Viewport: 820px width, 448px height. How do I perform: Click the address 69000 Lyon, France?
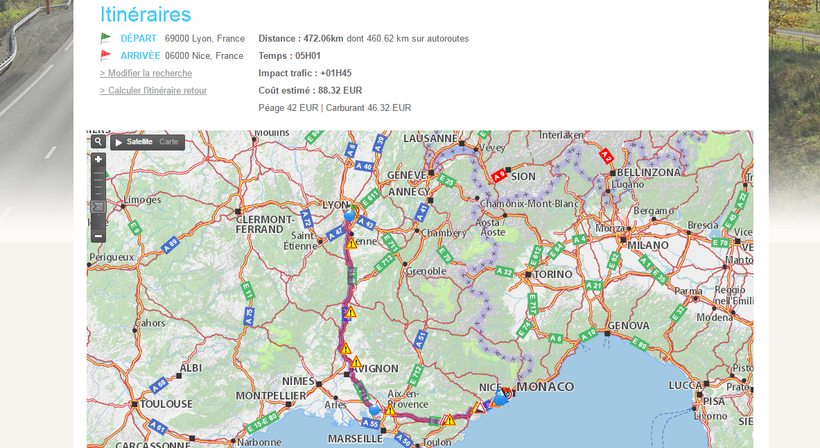coord(205,38)
